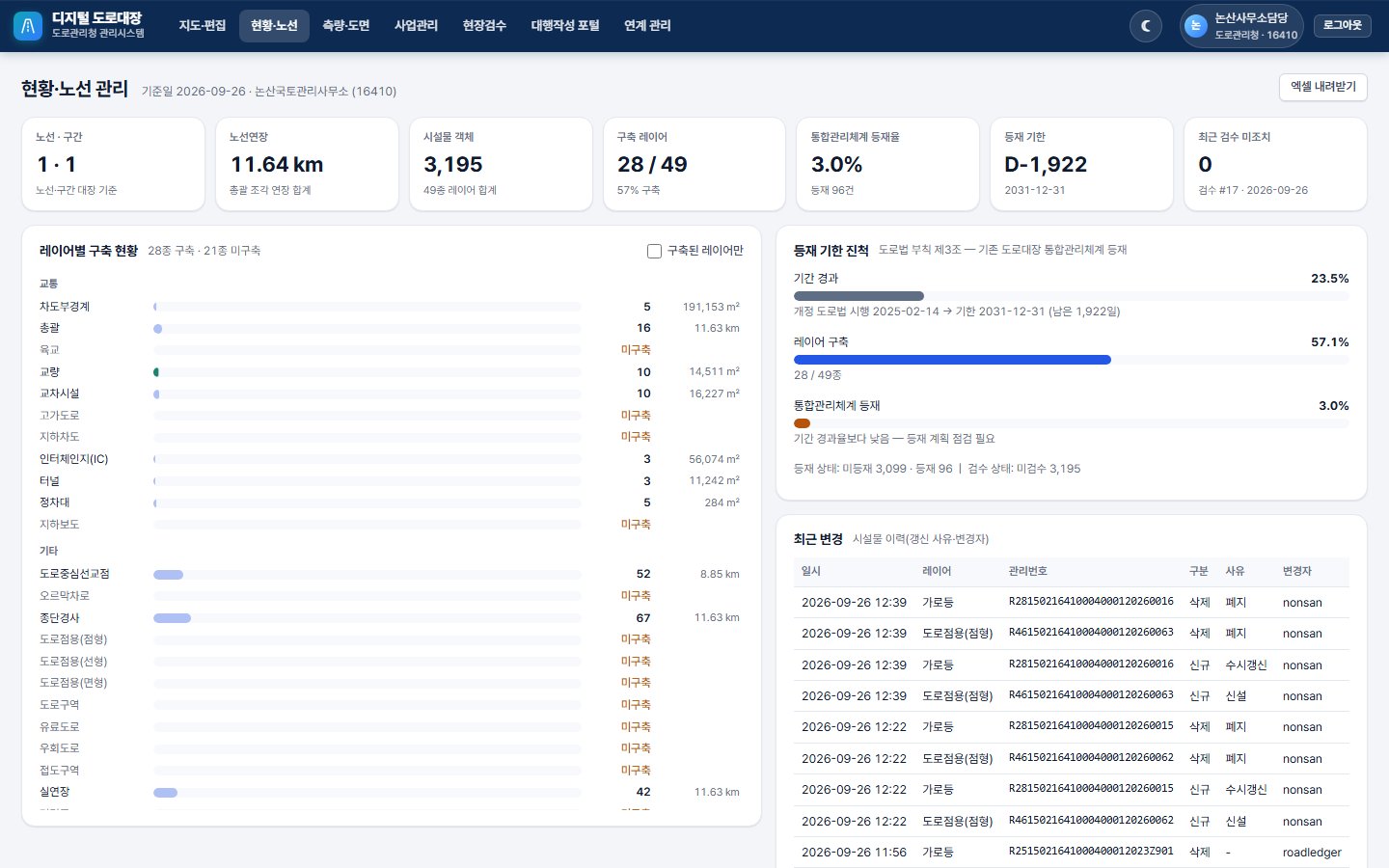Click the 논산사무소담당 user avatar

(x=1196, y=26)
